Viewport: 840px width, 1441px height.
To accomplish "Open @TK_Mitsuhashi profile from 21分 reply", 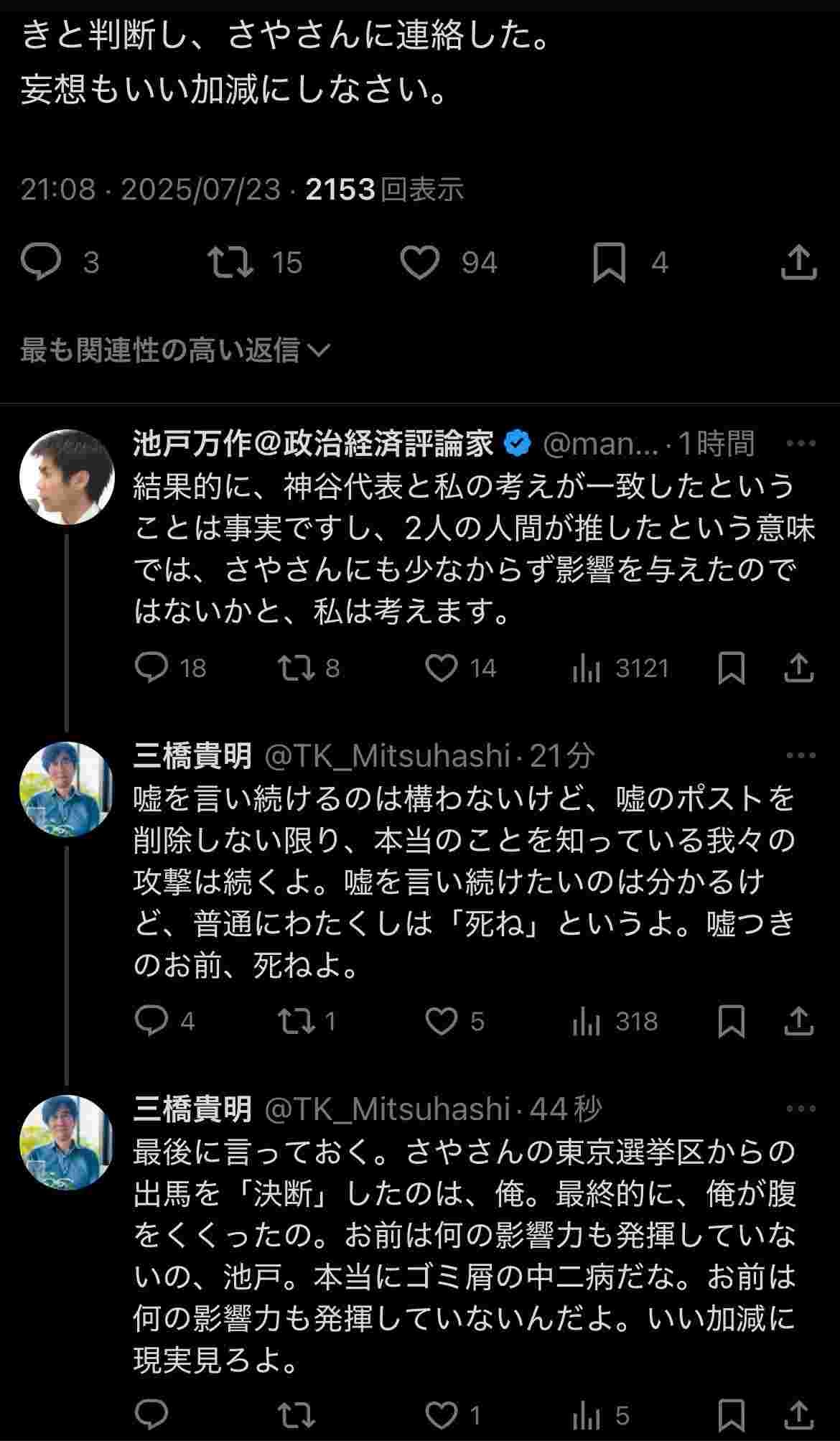I will pos(388,755).
